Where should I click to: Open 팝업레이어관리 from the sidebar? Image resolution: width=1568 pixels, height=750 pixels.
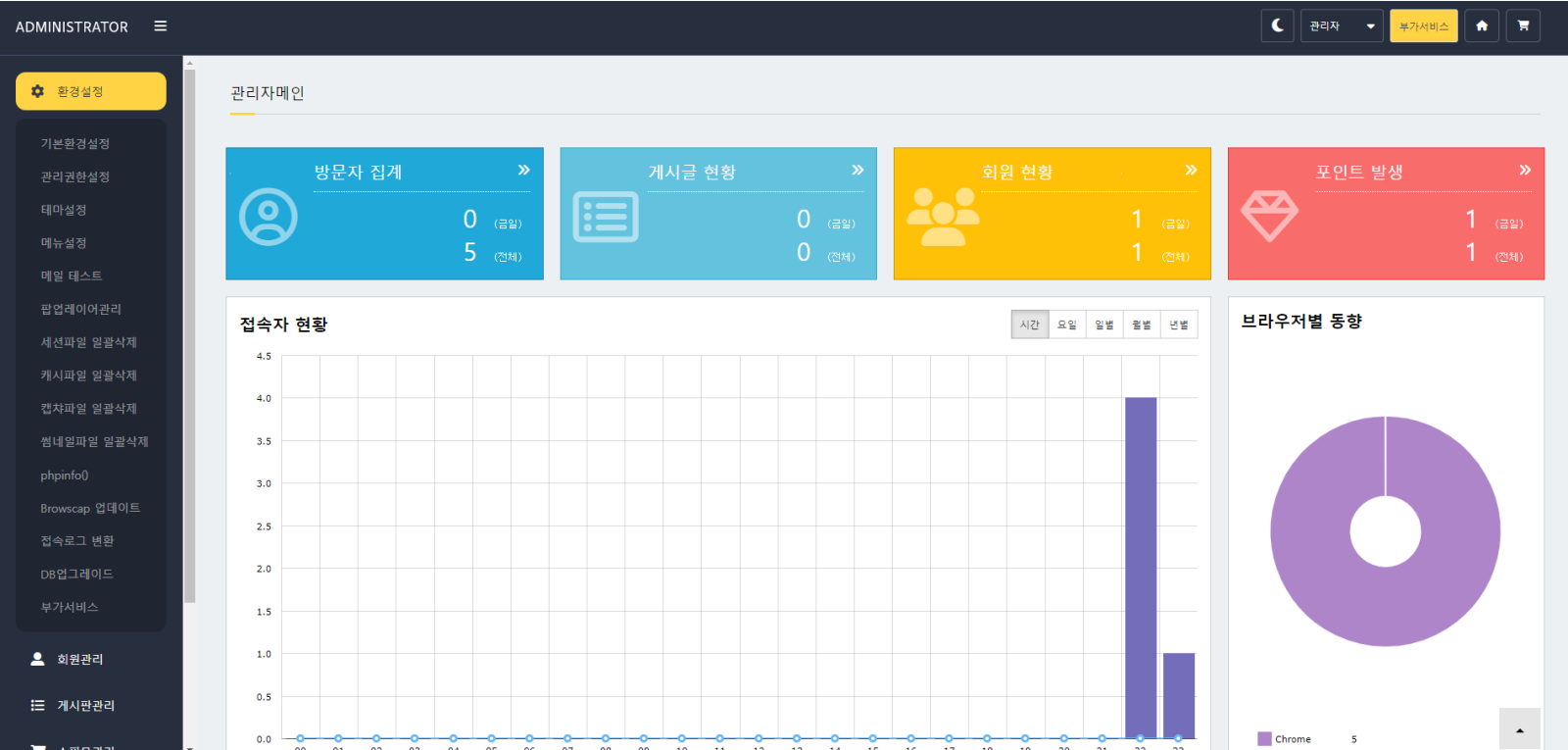click(x=80, y=310)
